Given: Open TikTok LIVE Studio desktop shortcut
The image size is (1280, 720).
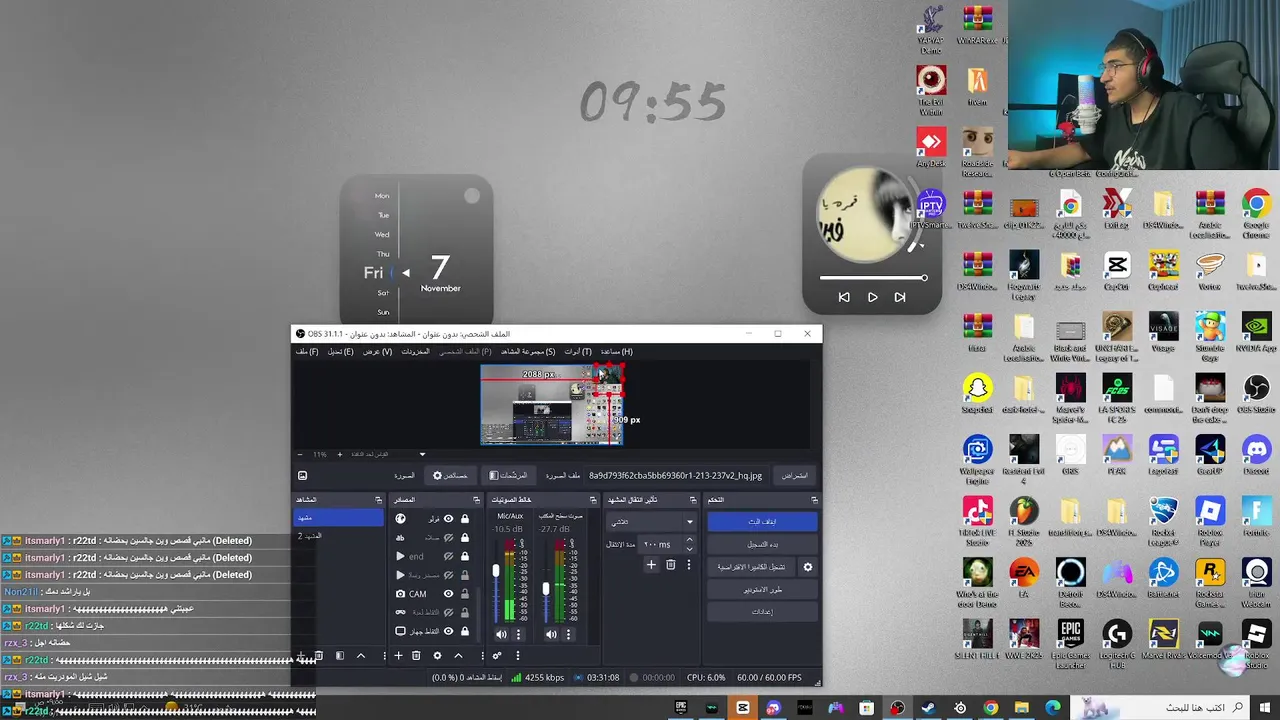Looking at the screenshot, I should (x=977, y=516).
